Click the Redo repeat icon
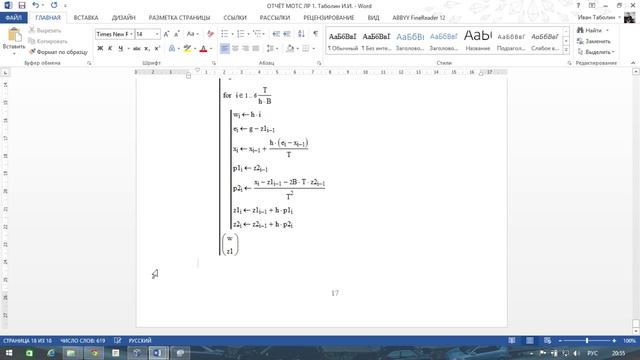The width and height of the screenshot is (640, 360). (x=54, y=5)
